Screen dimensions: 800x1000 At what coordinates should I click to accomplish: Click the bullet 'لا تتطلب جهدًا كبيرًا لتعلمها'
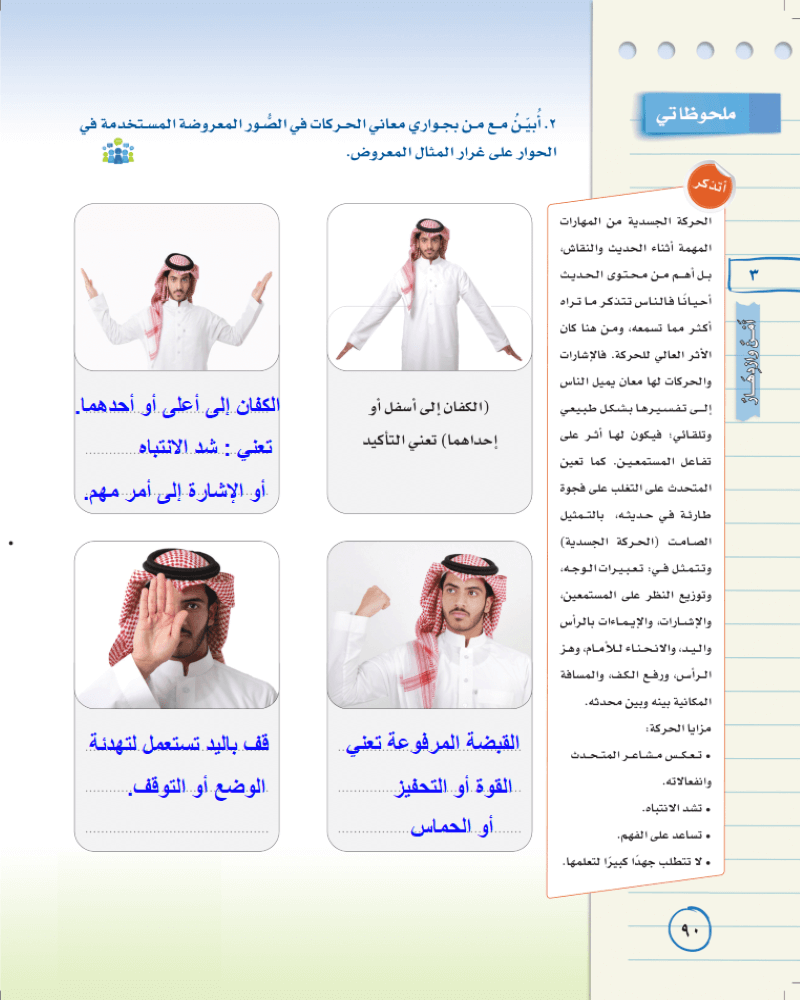coord(636,862)
